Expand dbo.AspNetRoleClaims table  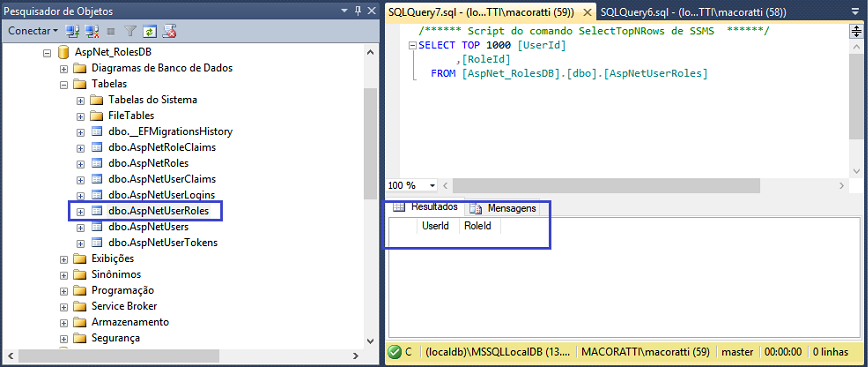81,148
